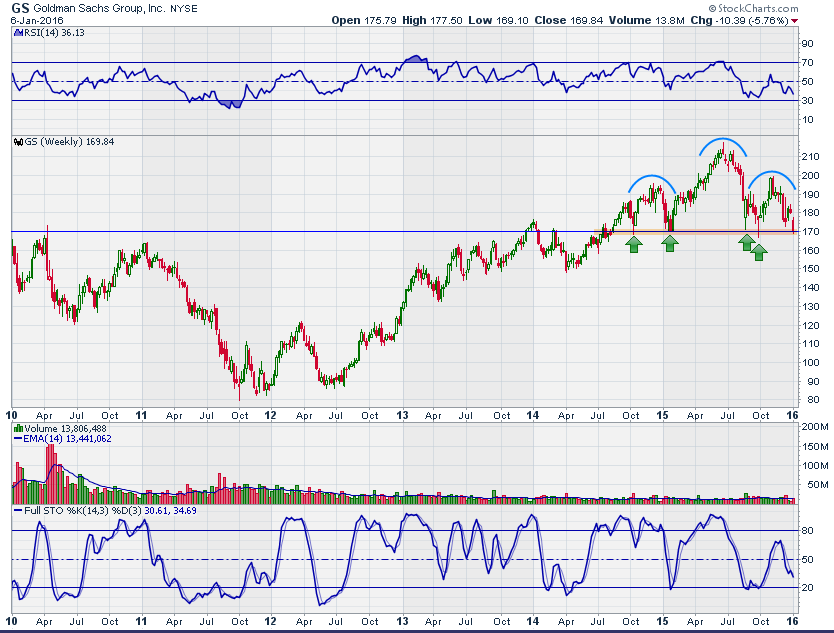
Task: Click the Volume 13,806,488 legend text
Action: point(65,428)
